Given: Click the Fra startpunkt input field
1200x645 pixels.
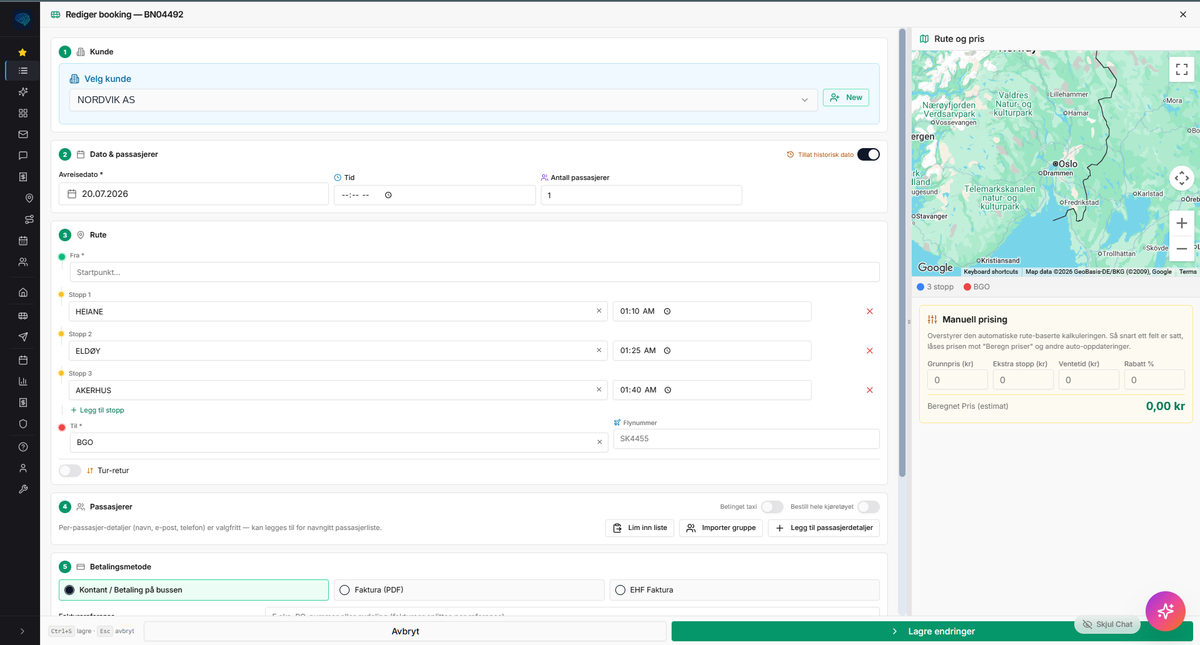Looking at the screenshot, I should click(474, 272).
